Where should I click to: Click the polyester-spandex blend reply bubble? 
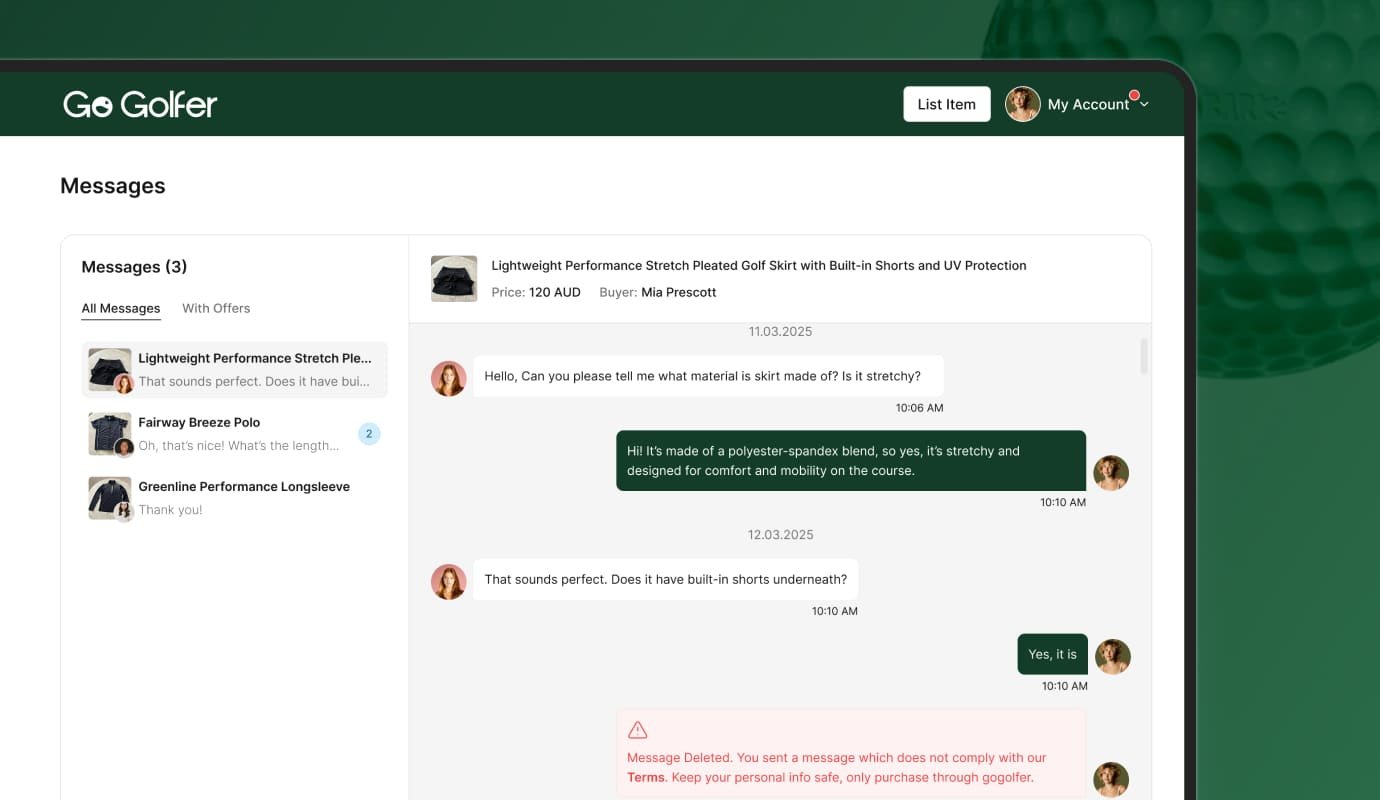[851, 461]
